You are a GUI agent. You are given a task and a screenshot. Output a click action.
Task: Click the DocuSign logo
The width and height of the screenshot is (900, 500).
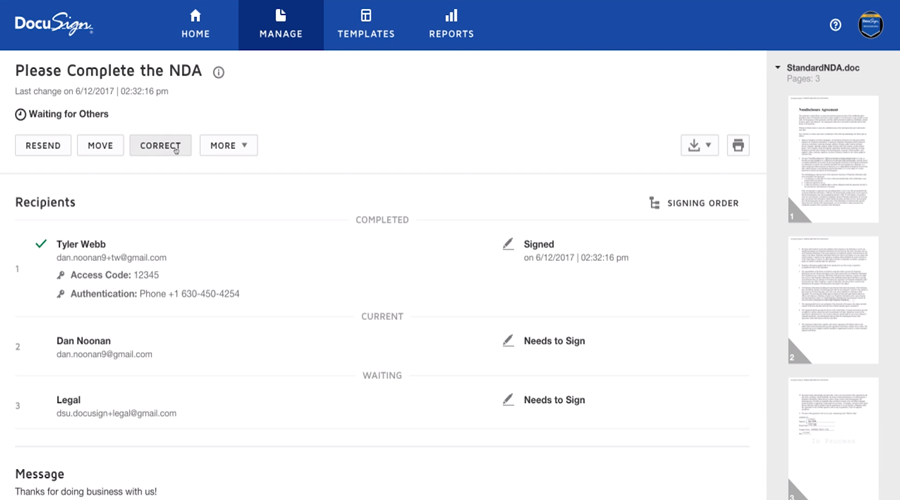pyautogui.click(x=55, y=24)
